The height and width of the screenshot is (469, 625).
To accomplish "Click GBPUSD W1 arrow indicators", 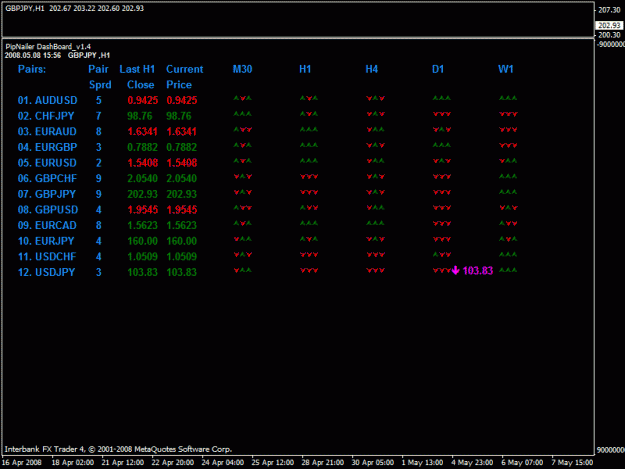I will pos(508,208).
